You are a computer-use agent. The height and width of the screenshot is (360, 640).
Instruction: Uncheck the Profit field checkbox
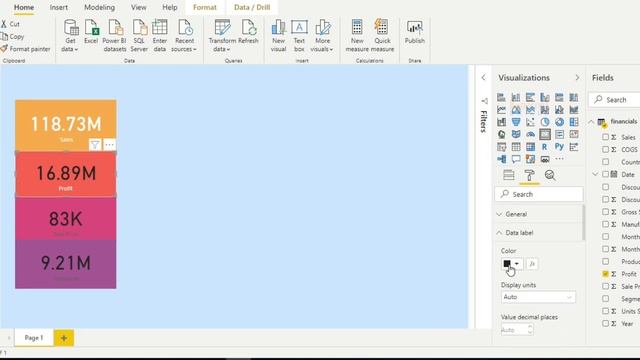coord(606,274)
